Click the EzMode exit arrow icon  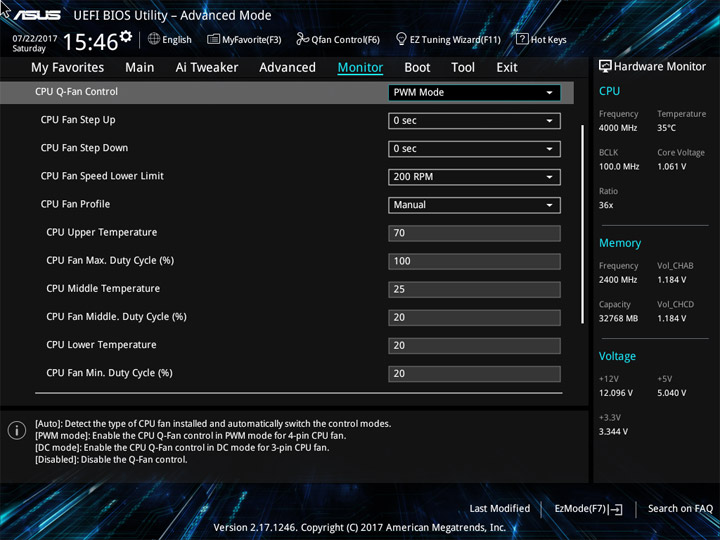tap(616, 509)
